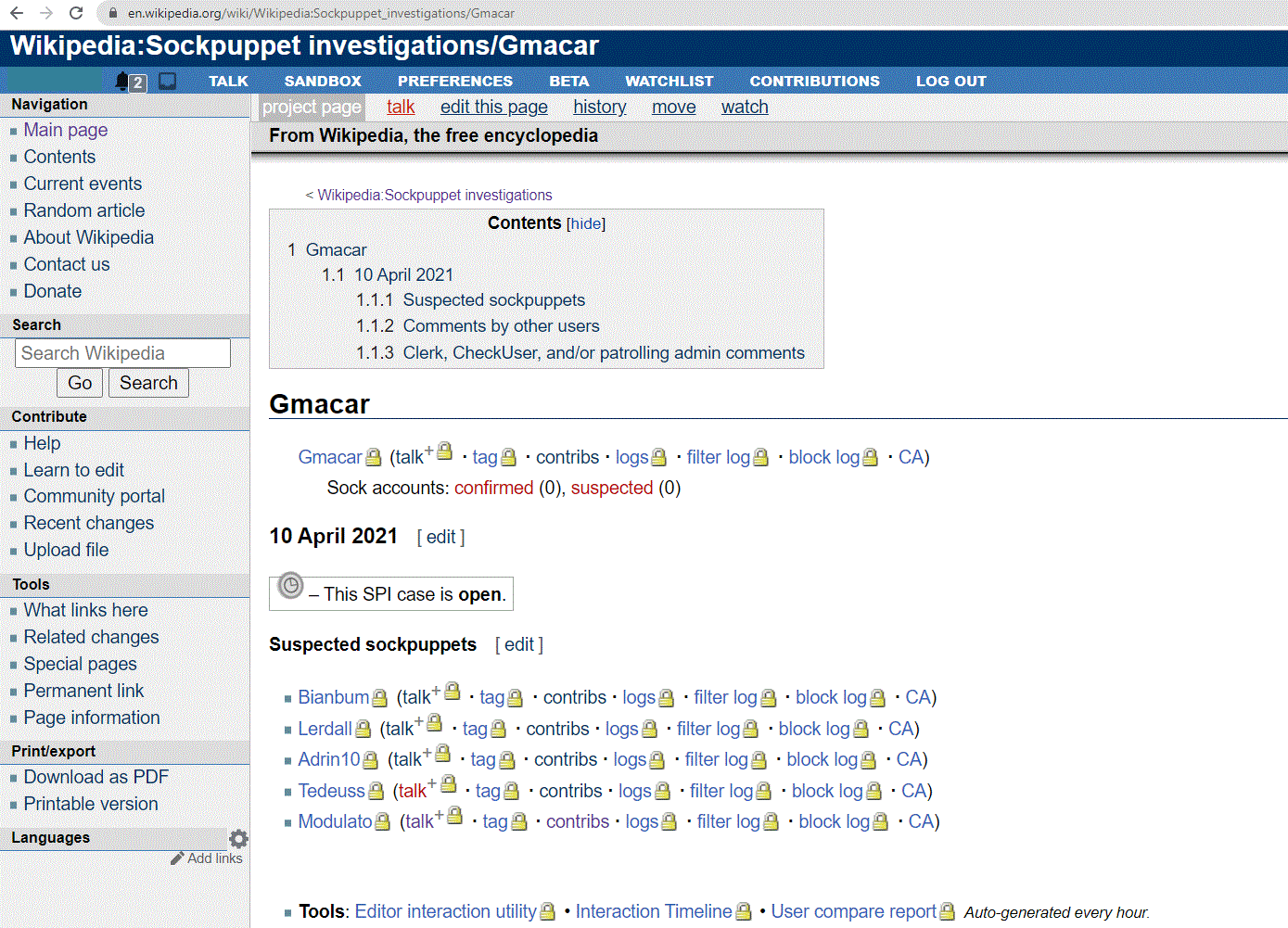
Task: Open Special pages in Tools
Action: point(81,664)
